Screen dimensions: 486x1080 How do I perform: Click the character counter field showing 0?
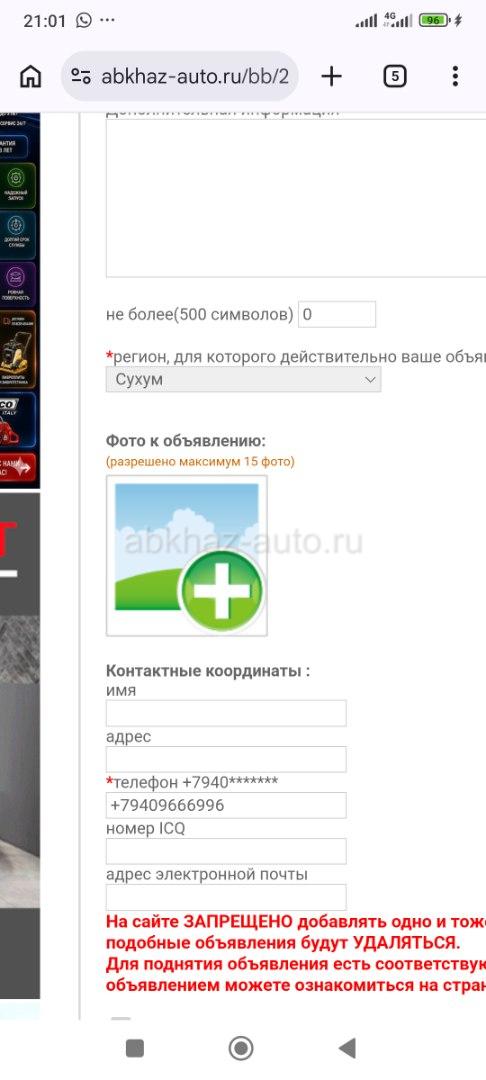pos(337,314)
